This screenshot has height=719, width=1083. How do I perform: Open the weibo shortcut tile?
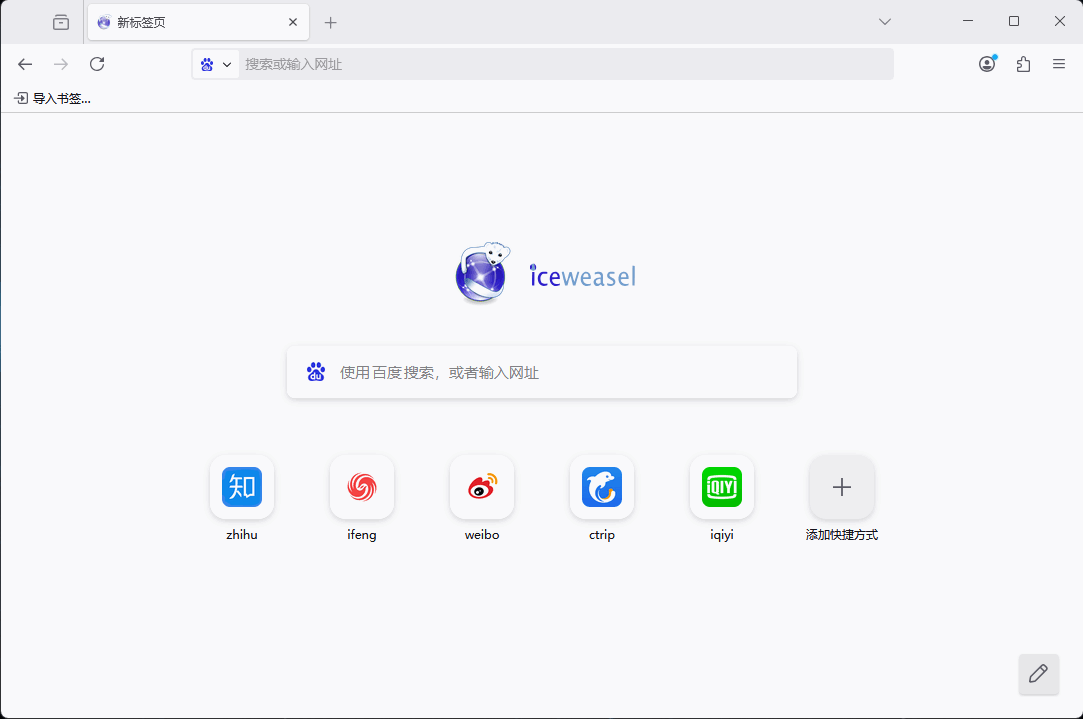(x=482, y=487)
